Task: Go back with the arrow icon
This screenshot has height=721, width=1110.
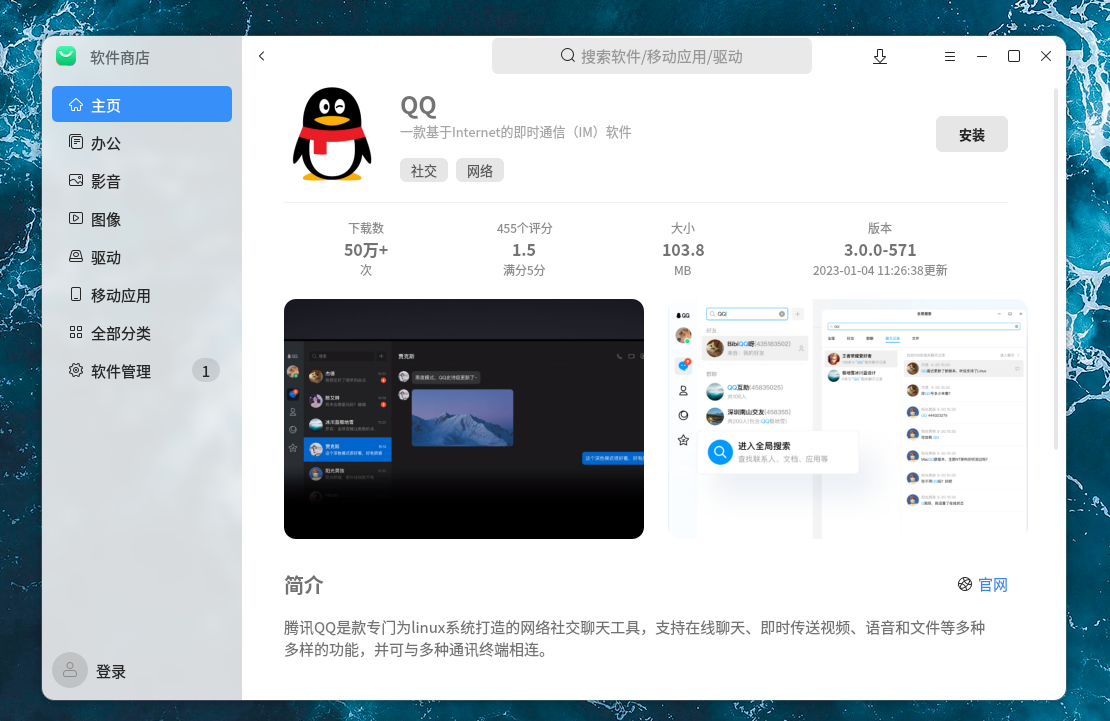Action: point(261,56)
